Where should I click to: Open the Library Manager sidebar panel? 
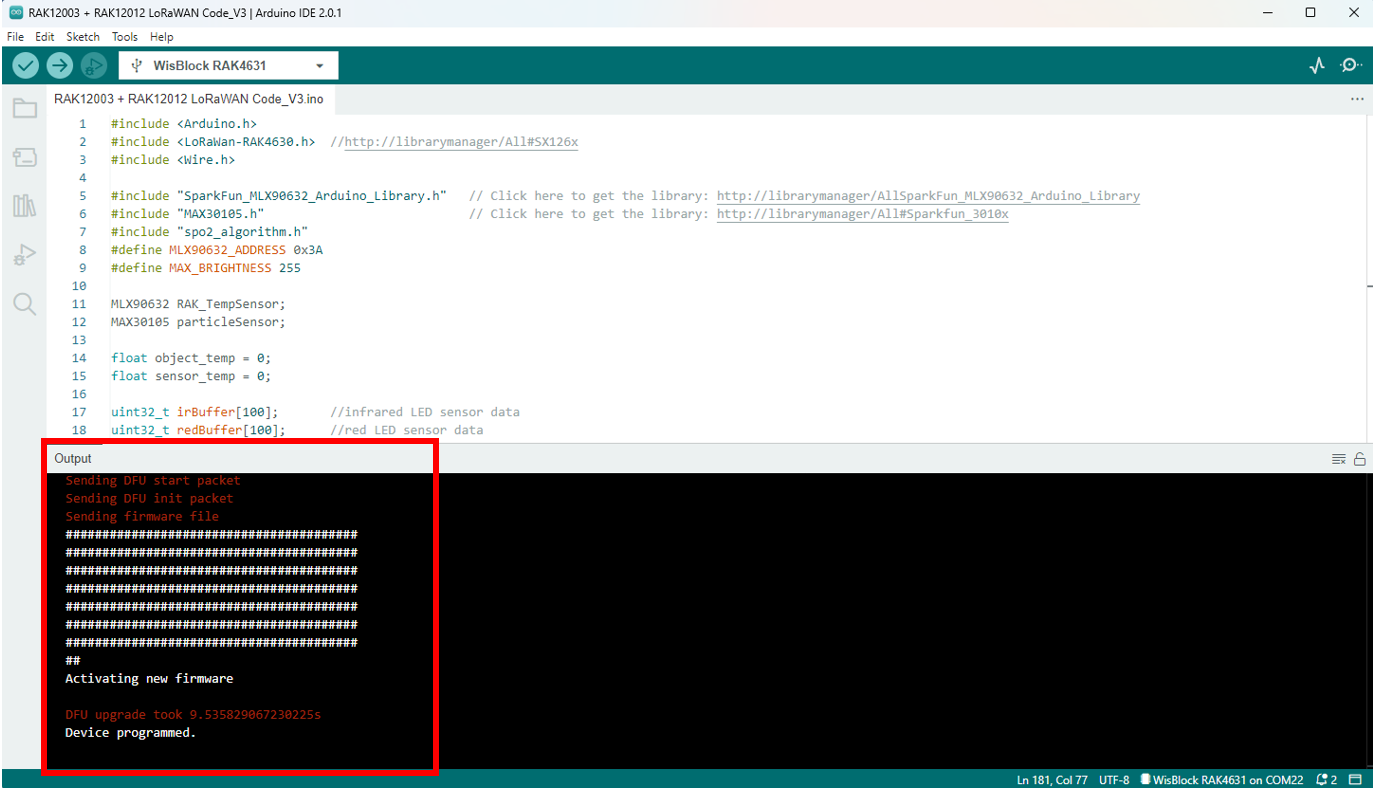(25, 206)
